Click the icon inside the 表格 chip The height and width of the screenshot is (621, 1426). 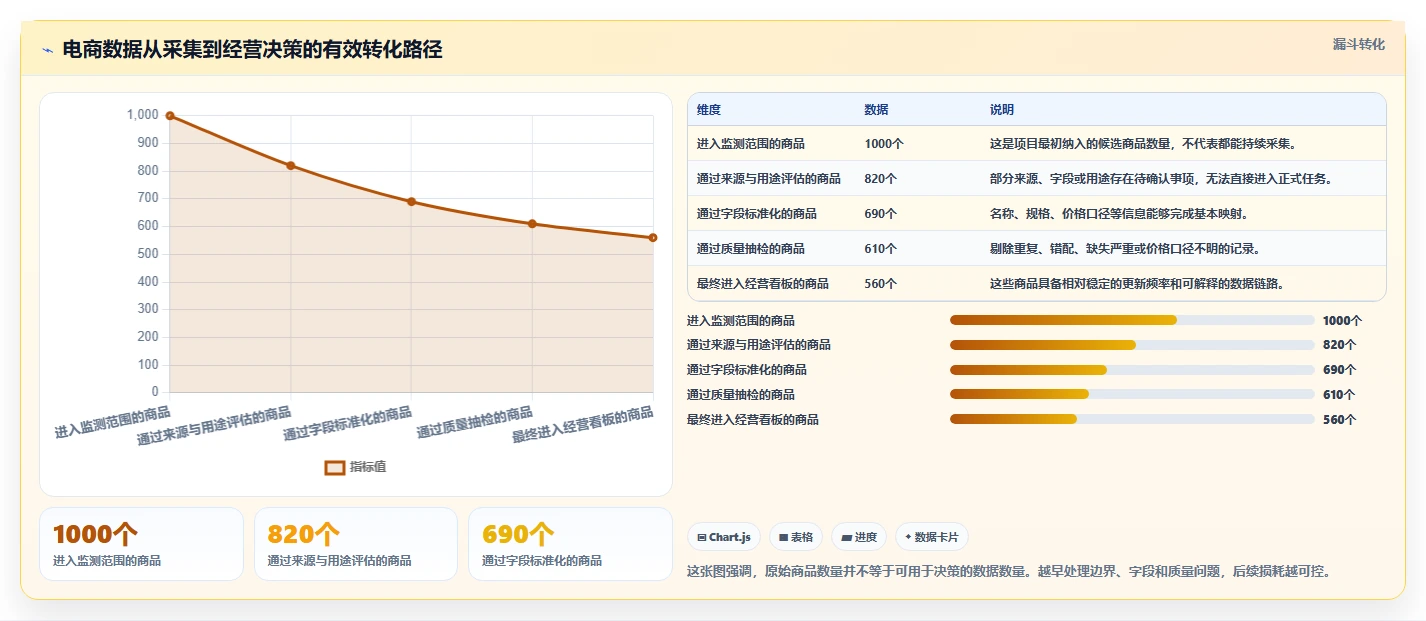click(784, 537)
